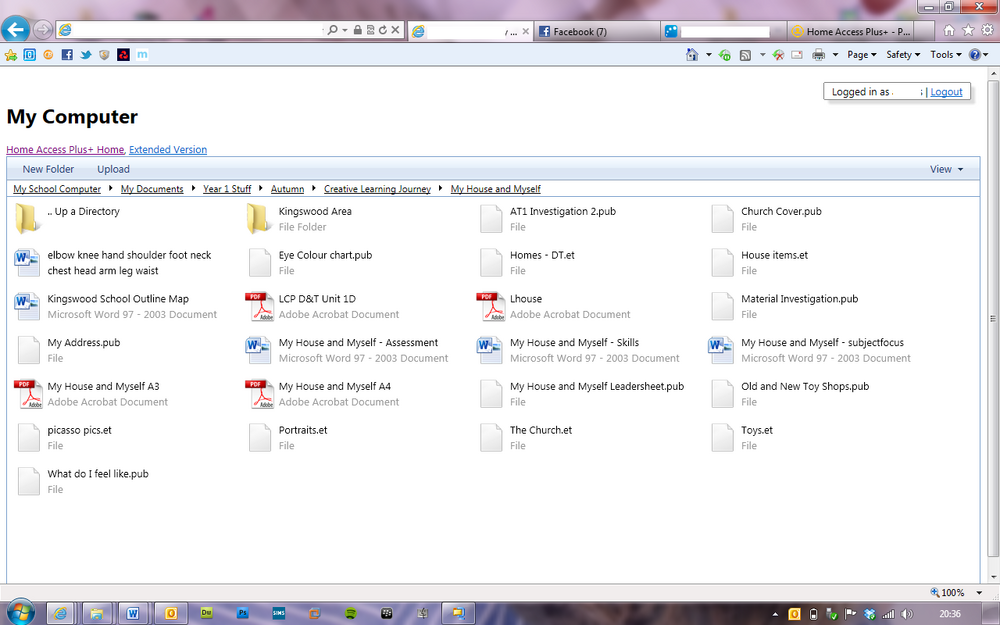The height and width of the screenshot is (625, 1000).
Task: Open Dreamweaver from the taskbar
Action: pyautogui.click(x=206, y=613)
